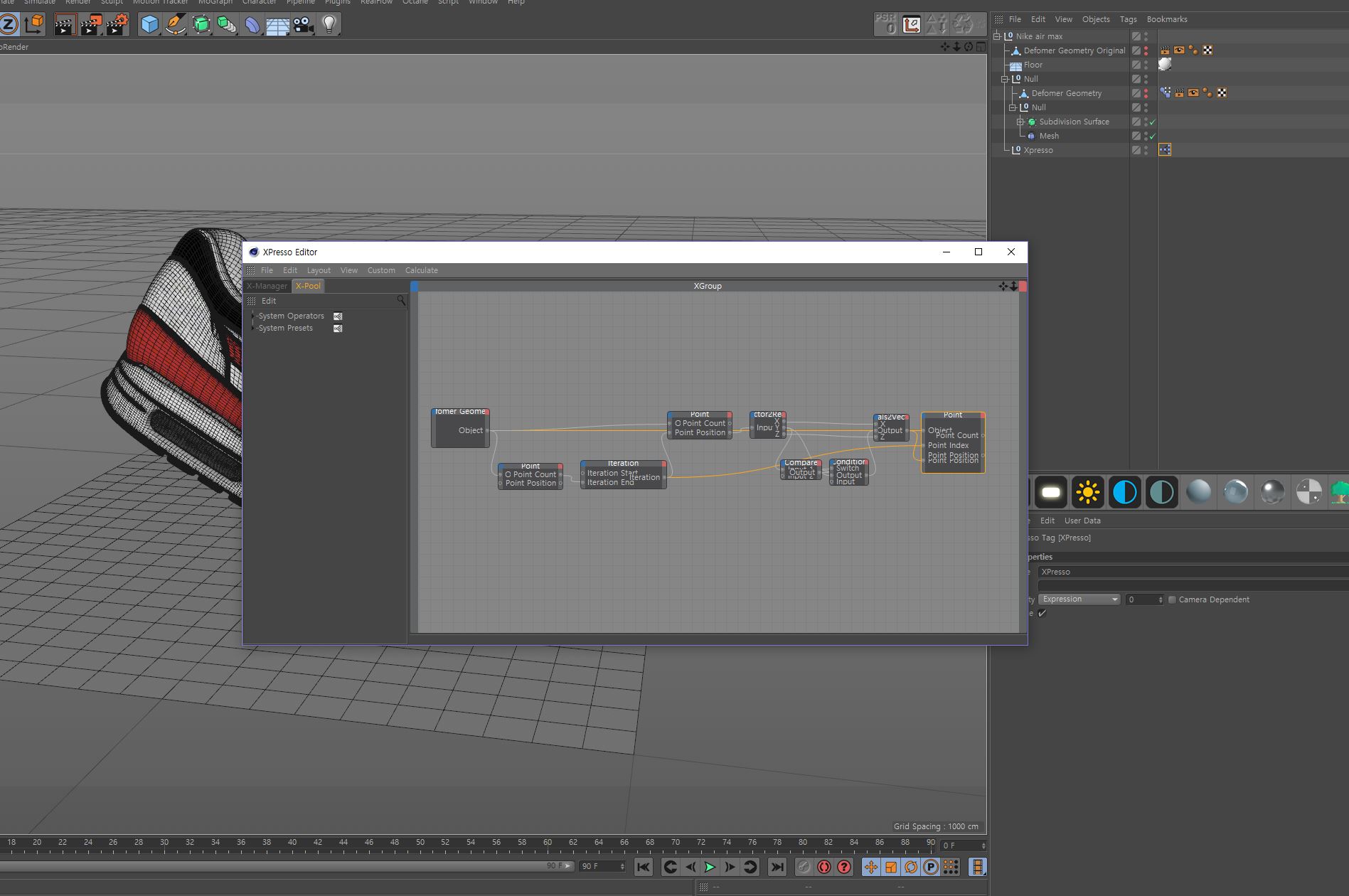Open the Subdivision Surface generator icon

[201, 25]
